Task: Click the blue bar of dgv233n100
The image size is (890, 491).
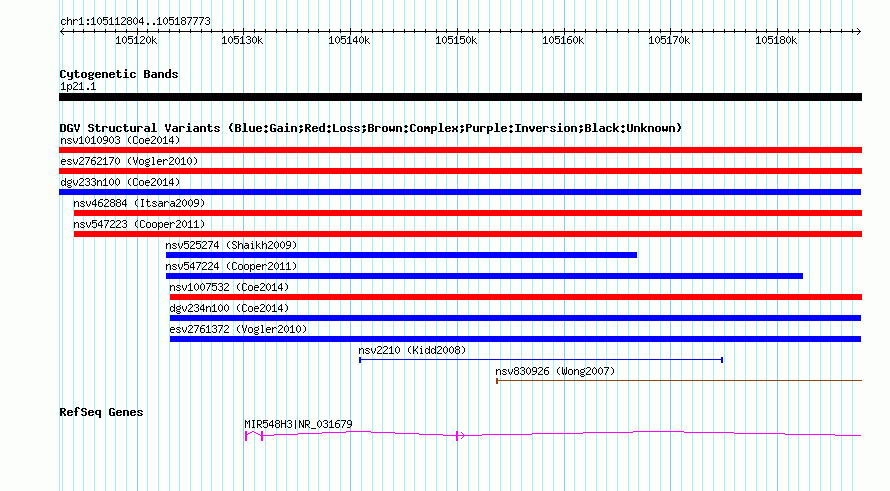Action: 460,192
